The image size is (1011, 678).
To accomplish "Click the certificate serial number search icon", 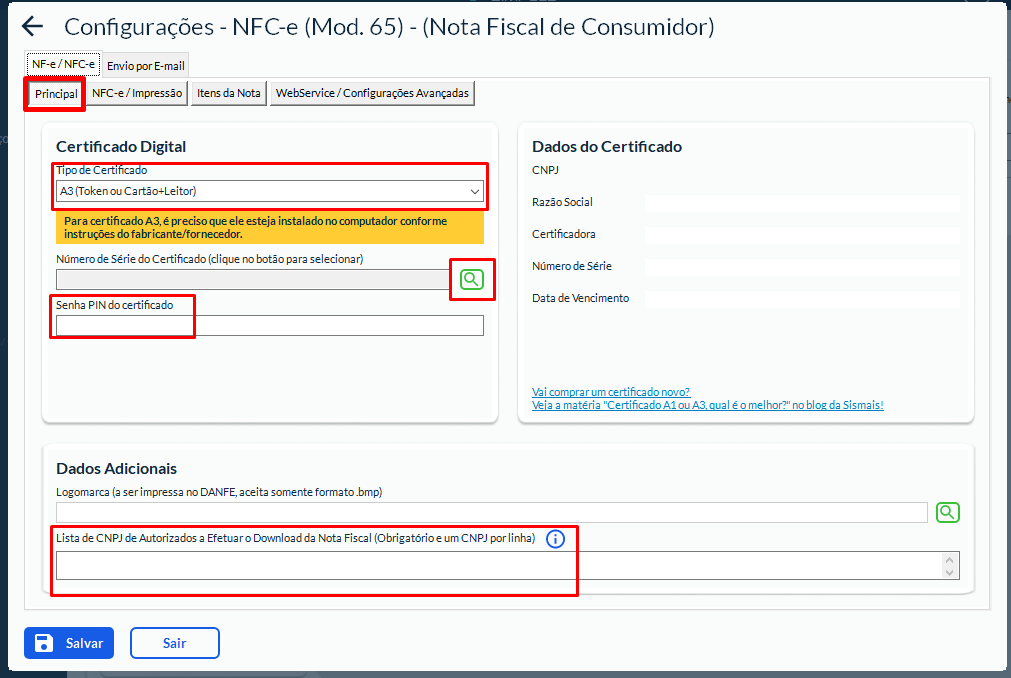I will tap(471, 280).
